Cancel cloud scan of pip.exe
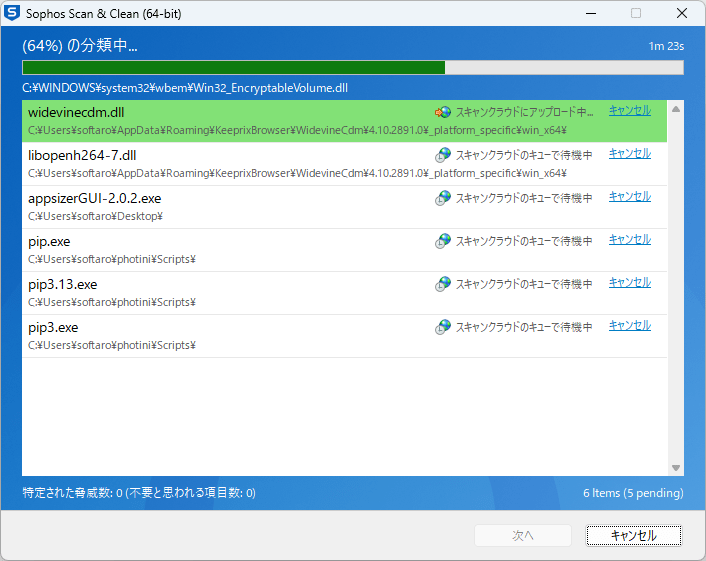The width and height of the screenshot is (706, 561). [629, 240]
